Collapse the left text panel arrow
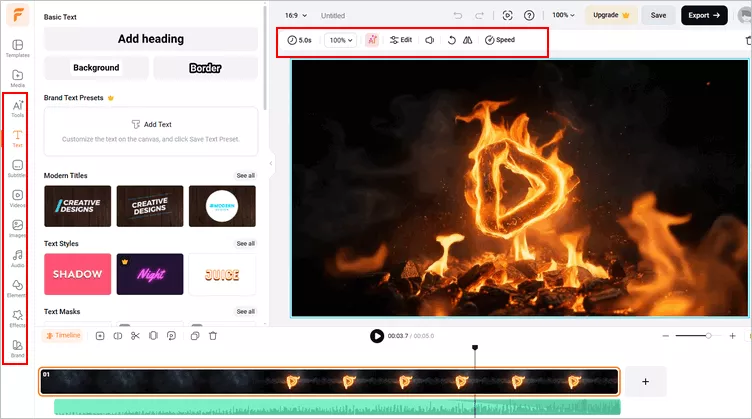The height and width of the screenshot is (419, 752). pyautogui.click(x=270, y=163)
